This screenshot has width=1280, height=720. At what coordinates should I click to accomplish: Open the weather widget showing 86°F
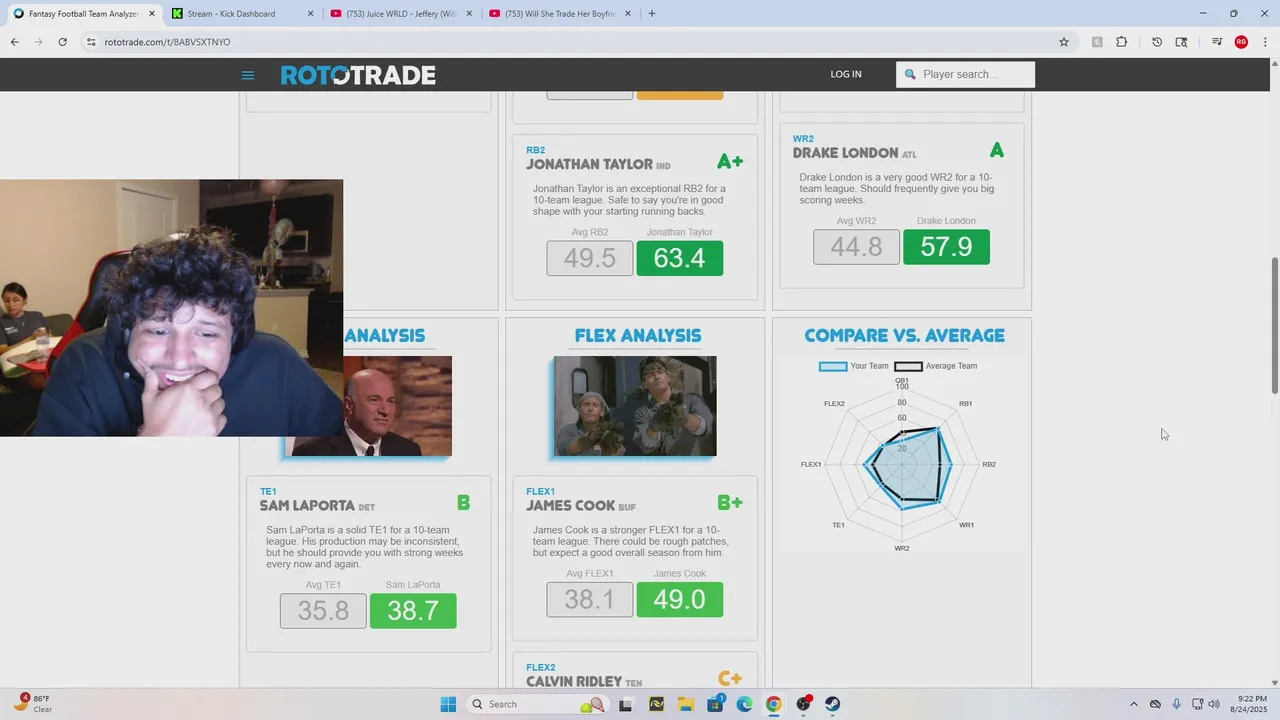click(35, 704)
